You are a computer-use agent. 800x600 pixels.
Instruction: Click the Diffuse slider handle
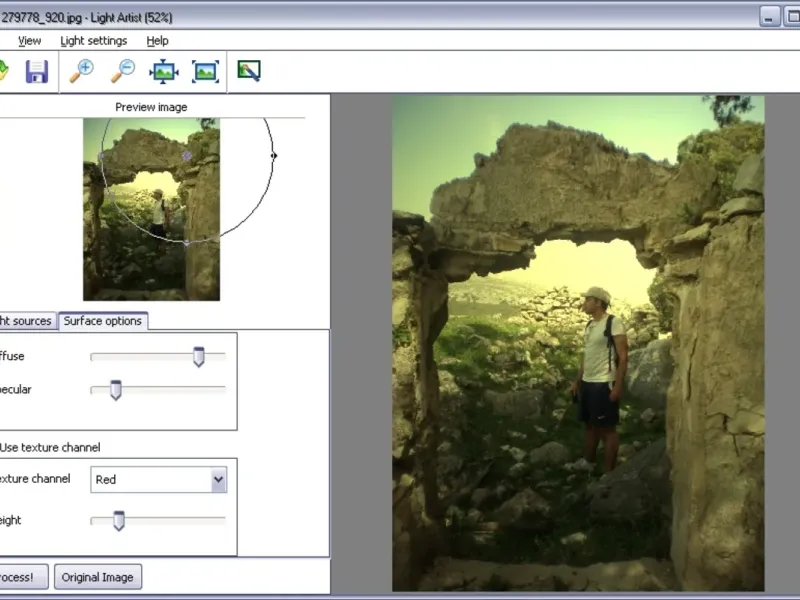coord(198,357)
